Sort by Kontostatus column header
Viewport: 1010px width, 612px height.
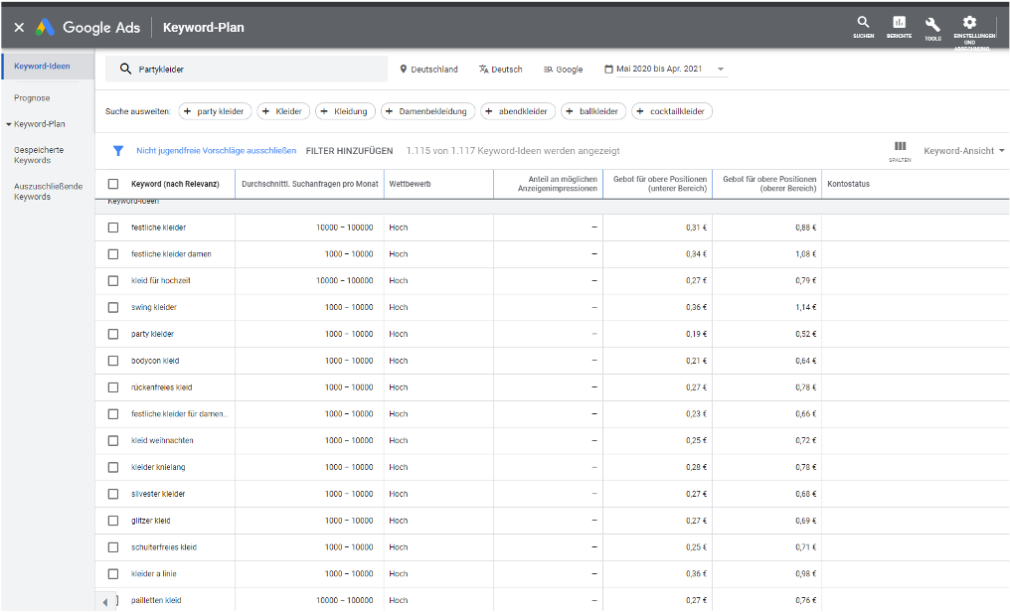click(x=848, y=184)
